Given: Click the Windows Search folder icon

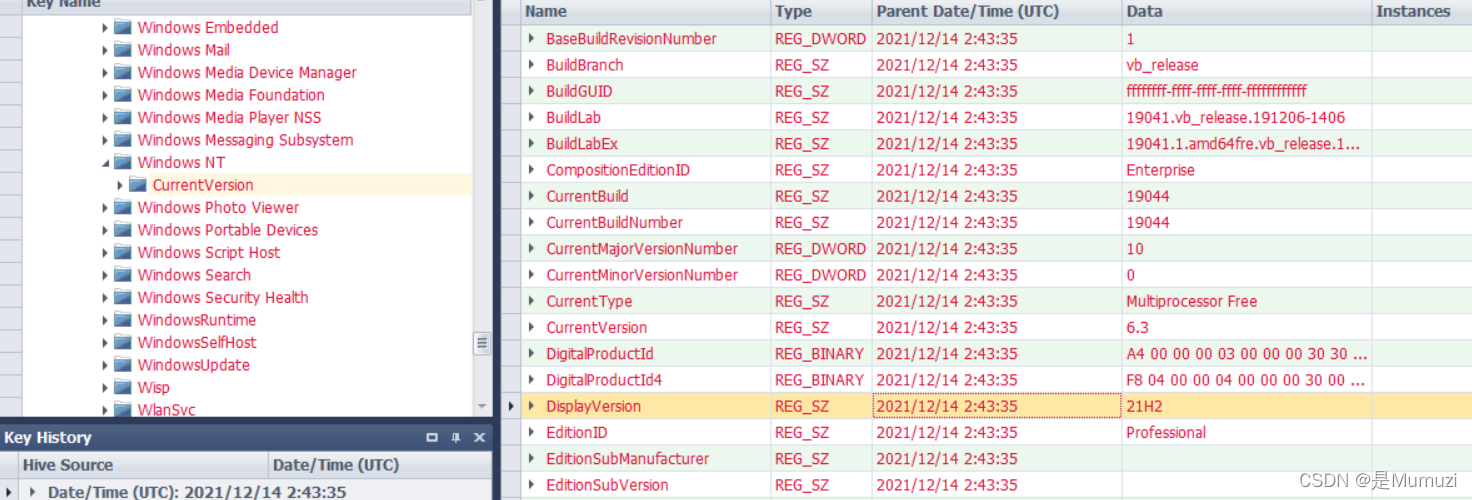Looking at the screenshot, I should click(123, 275).
